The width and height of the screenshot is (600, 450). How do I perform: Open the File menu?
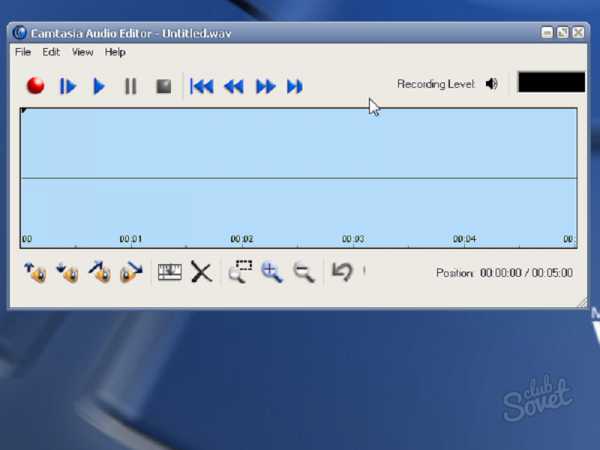coord(23,52)
